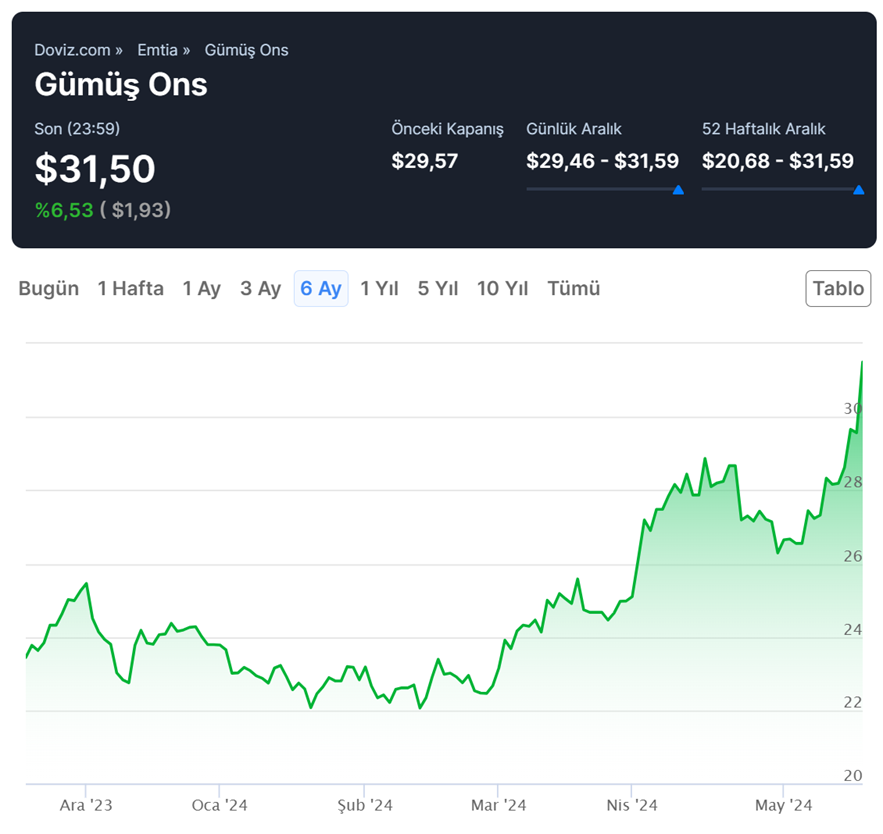Choose the 1 Ay range option
Viewport: 883px width, 834px height.
coord(201,289)
